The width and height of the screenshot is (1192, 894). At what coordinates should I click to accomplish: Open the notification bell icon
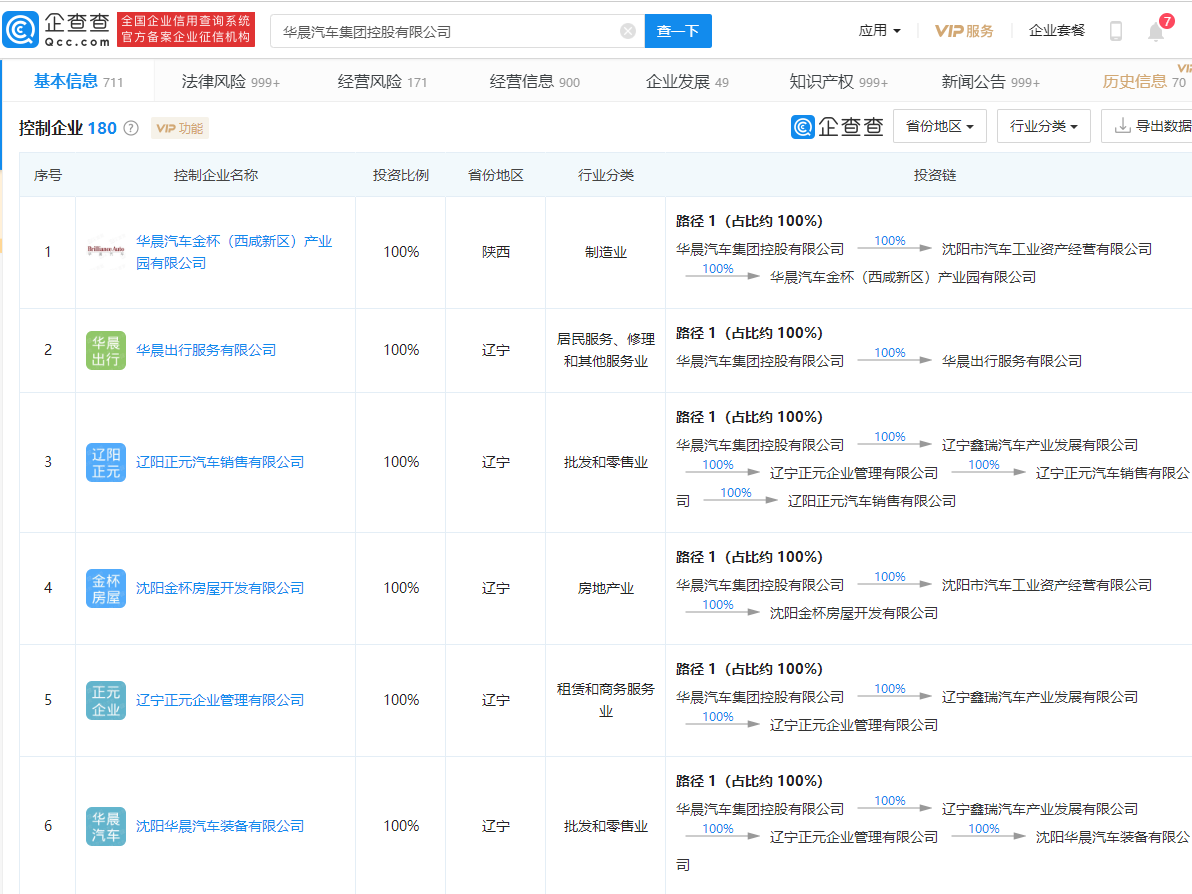(x=1156, y=31)
